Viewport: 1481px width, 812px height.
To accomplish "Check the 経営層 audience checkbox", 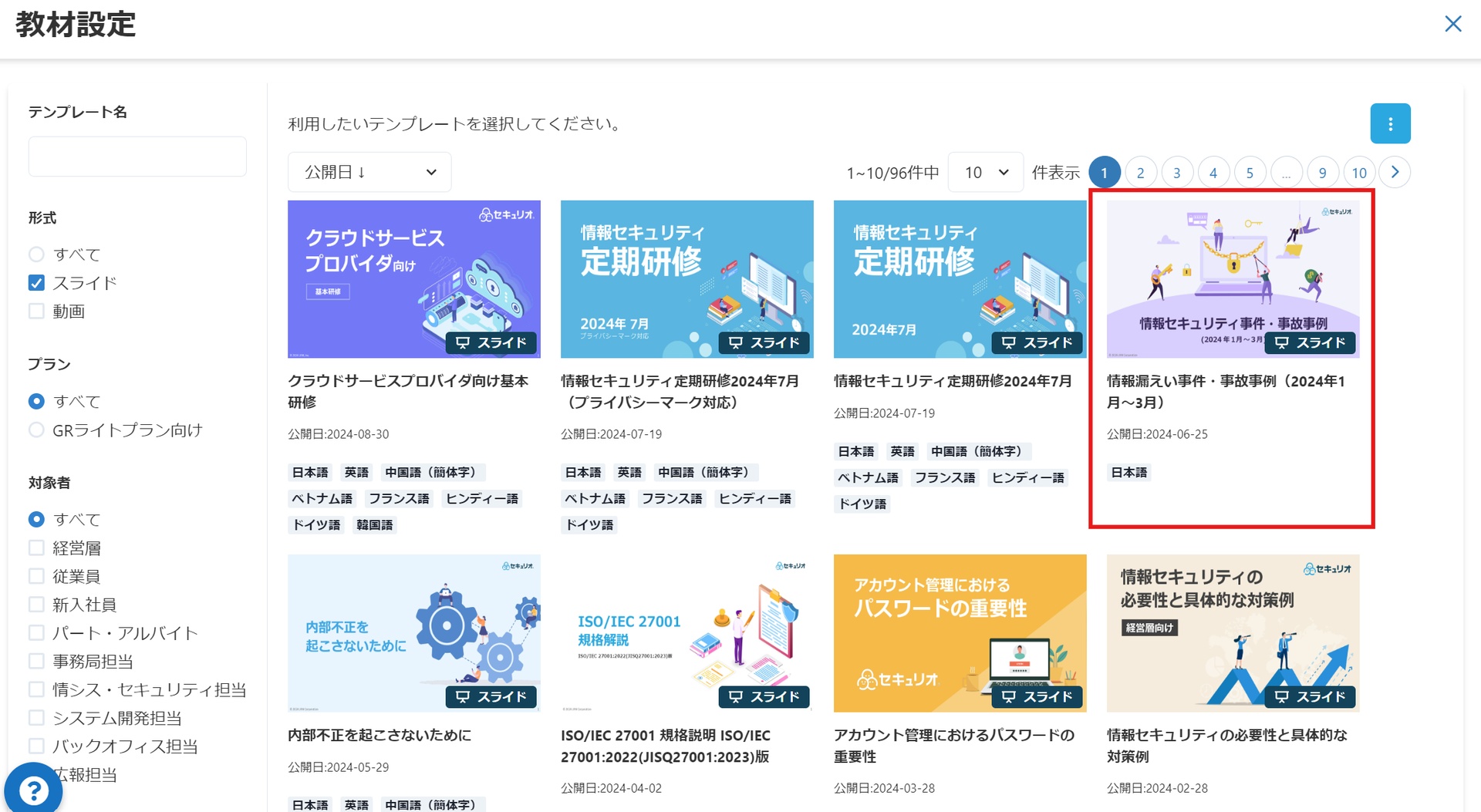I will click(36, 548).
